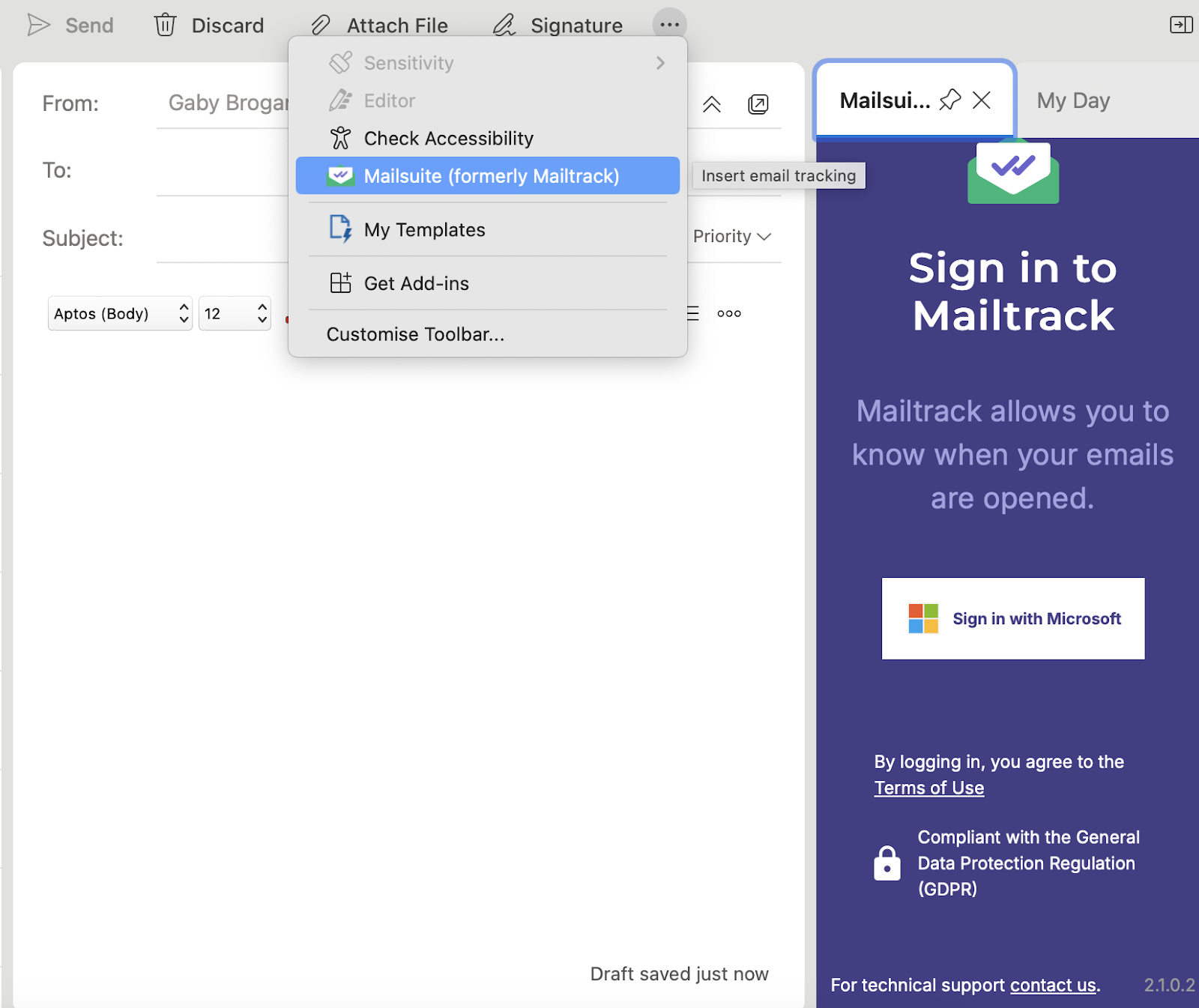Pin the Mailsuite task pane
Screen dimensions: 1199x1008
[950, 100]
